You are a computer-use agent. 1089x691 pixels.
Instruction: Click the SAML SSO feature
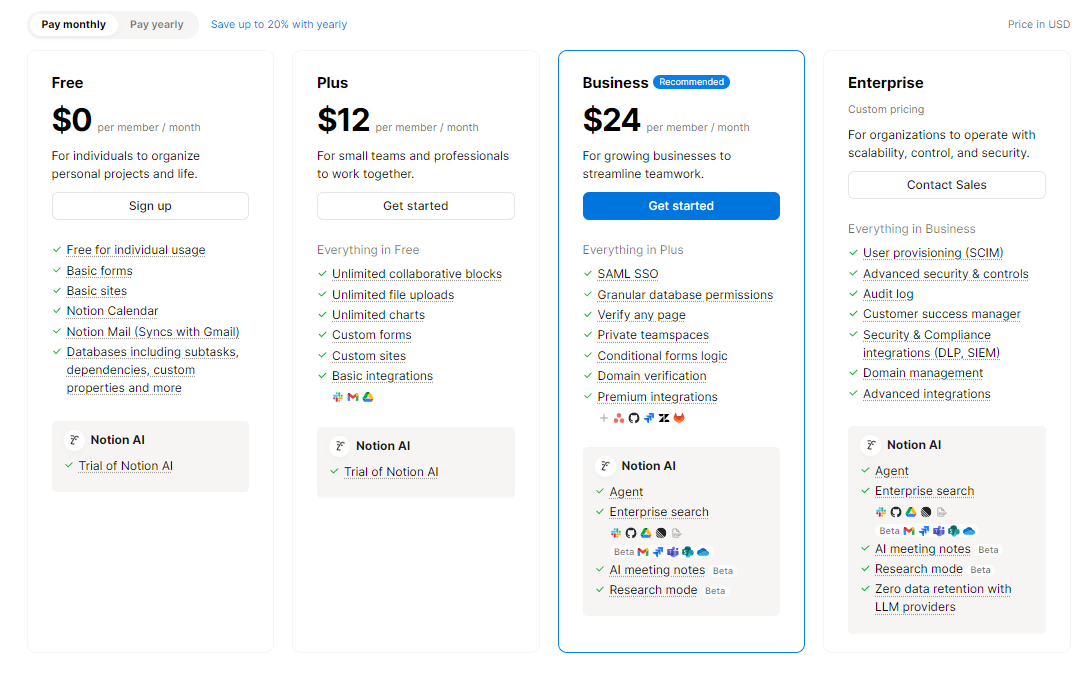pyautogui.click(x=627, y=274)
